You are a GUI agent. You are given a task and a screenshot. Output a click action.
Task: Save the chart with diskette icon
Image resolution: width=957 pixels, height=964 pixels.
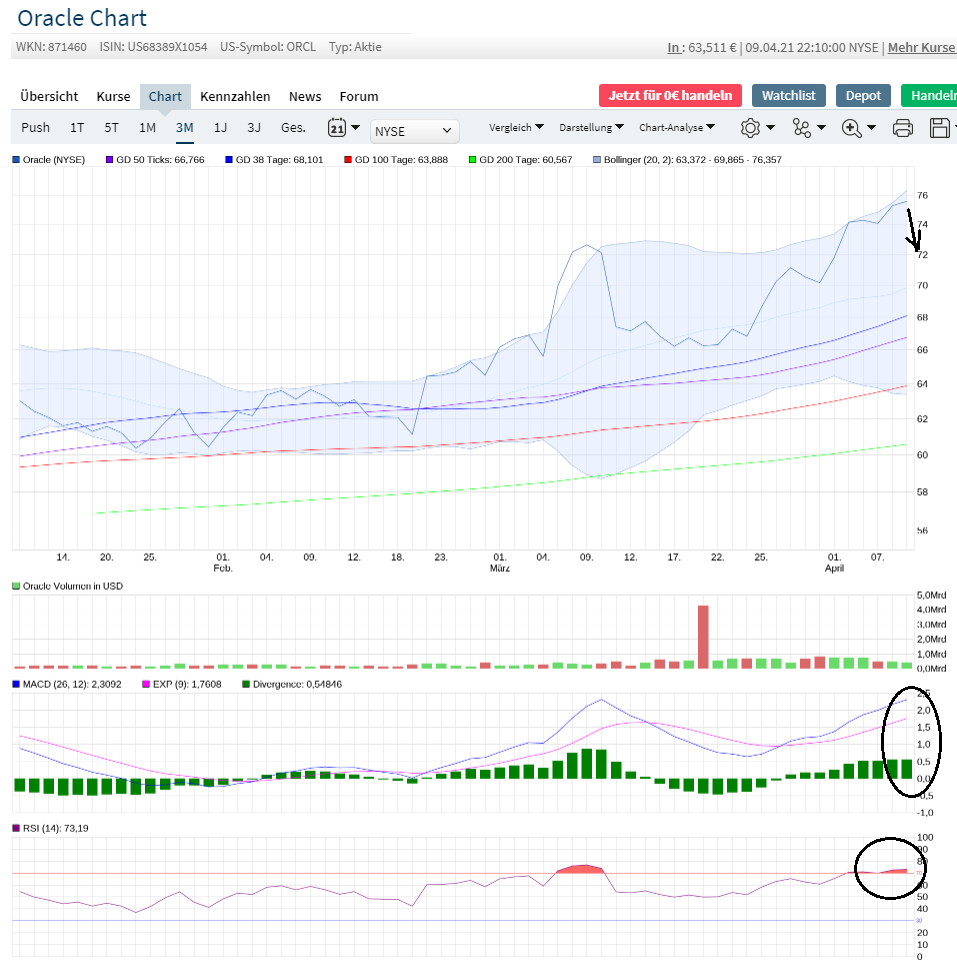click(939, 128)
